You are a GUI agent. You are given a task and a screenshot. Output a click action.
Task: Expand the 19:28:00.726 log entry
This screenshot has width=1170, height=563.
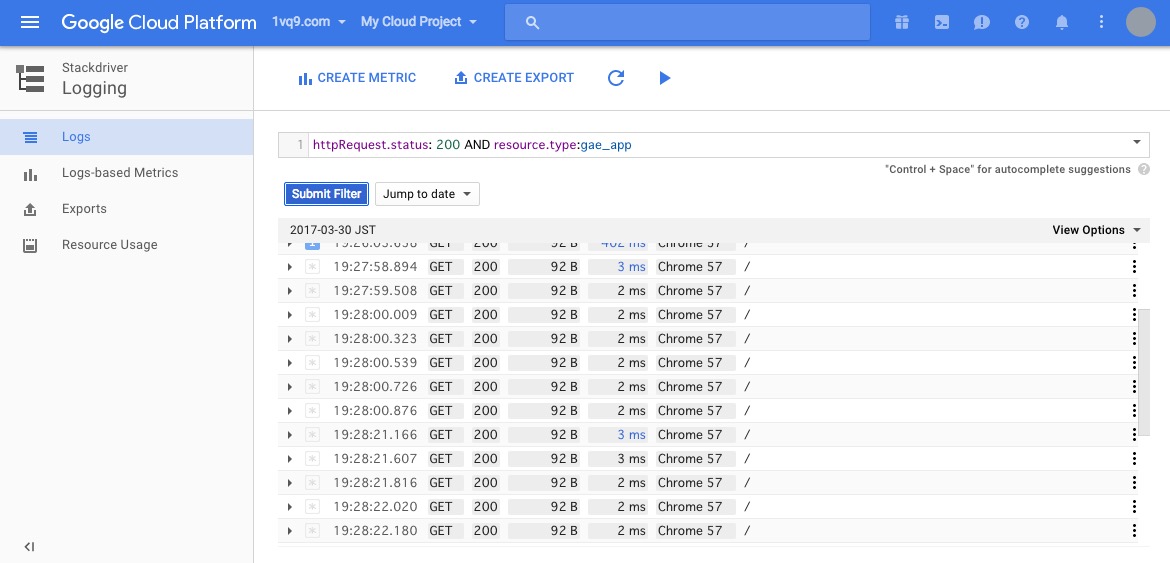click(290, 387)
